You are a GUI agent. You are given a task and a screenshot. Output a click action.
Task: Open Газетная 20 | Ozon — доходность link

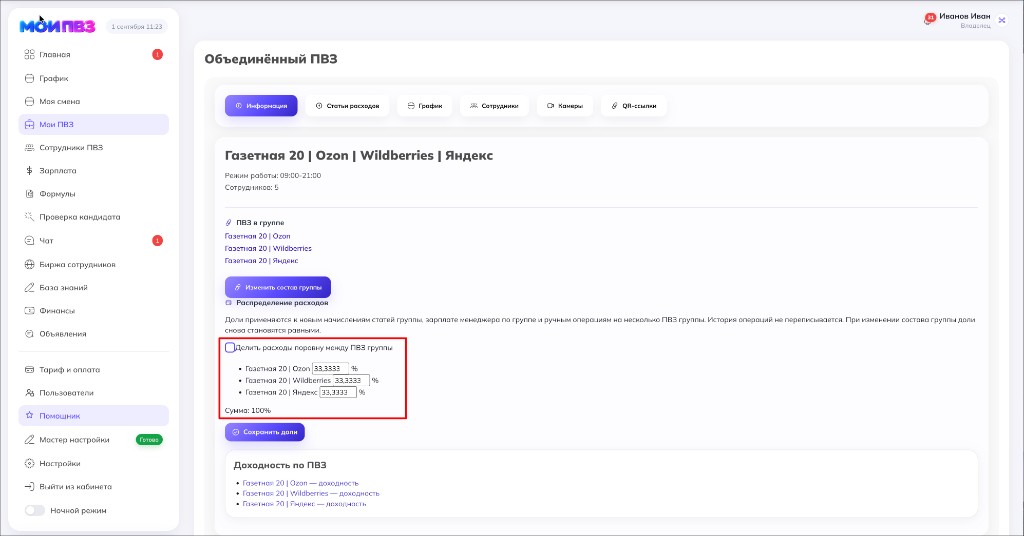[300, 483]
